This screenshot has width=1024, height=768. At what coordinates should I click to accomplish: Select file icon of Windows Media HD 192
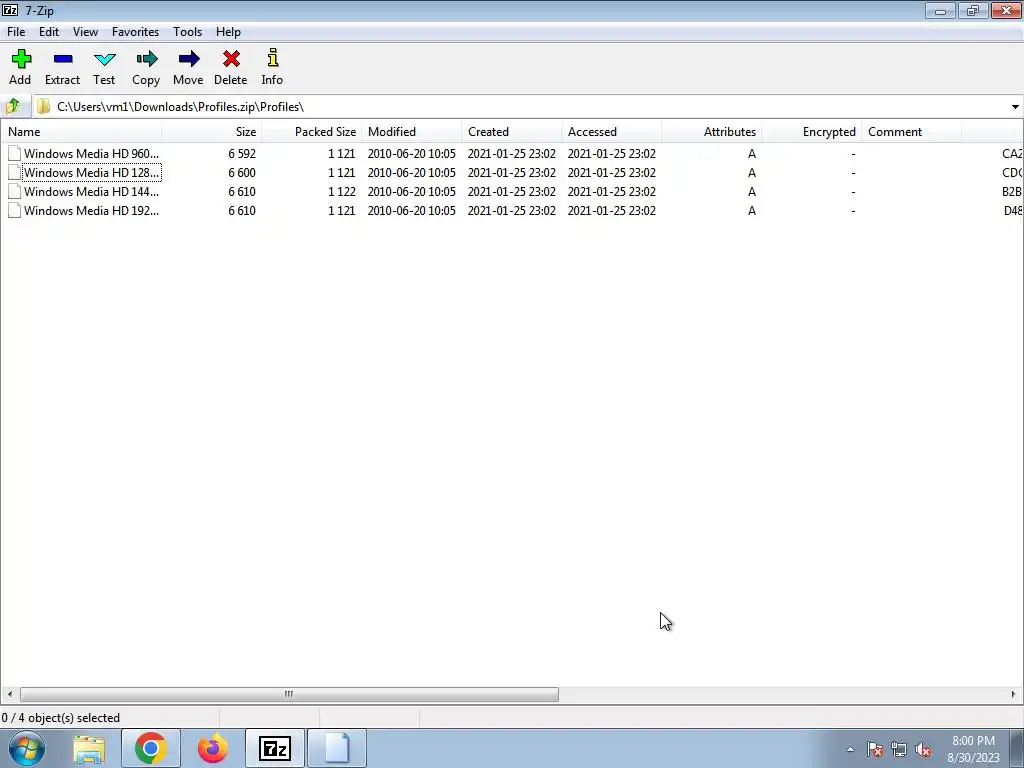point(14,210)
